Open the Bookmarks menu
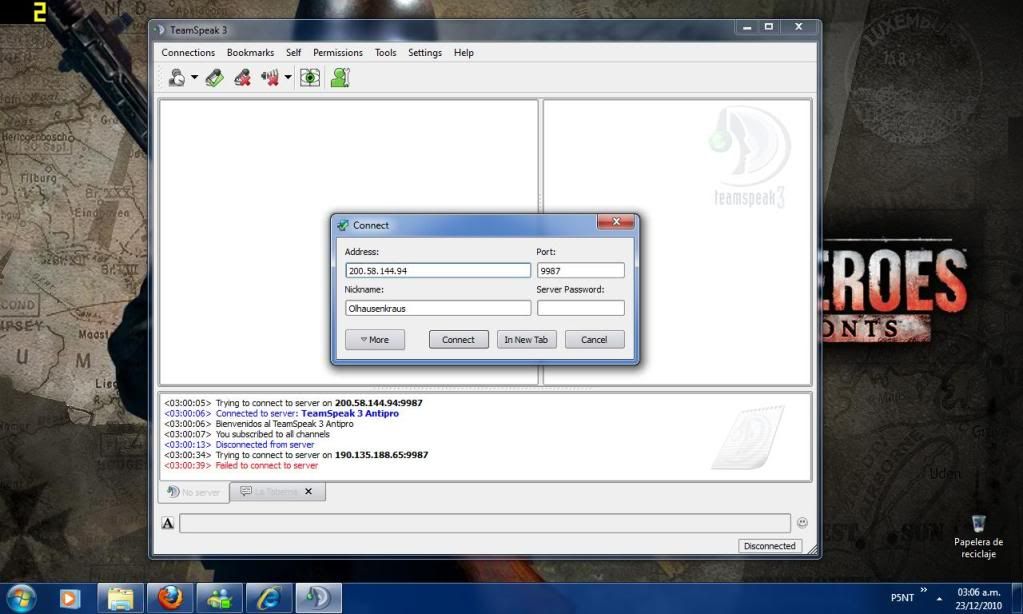The height and width of the screenshot is (614, 1023). click(251, 52)
